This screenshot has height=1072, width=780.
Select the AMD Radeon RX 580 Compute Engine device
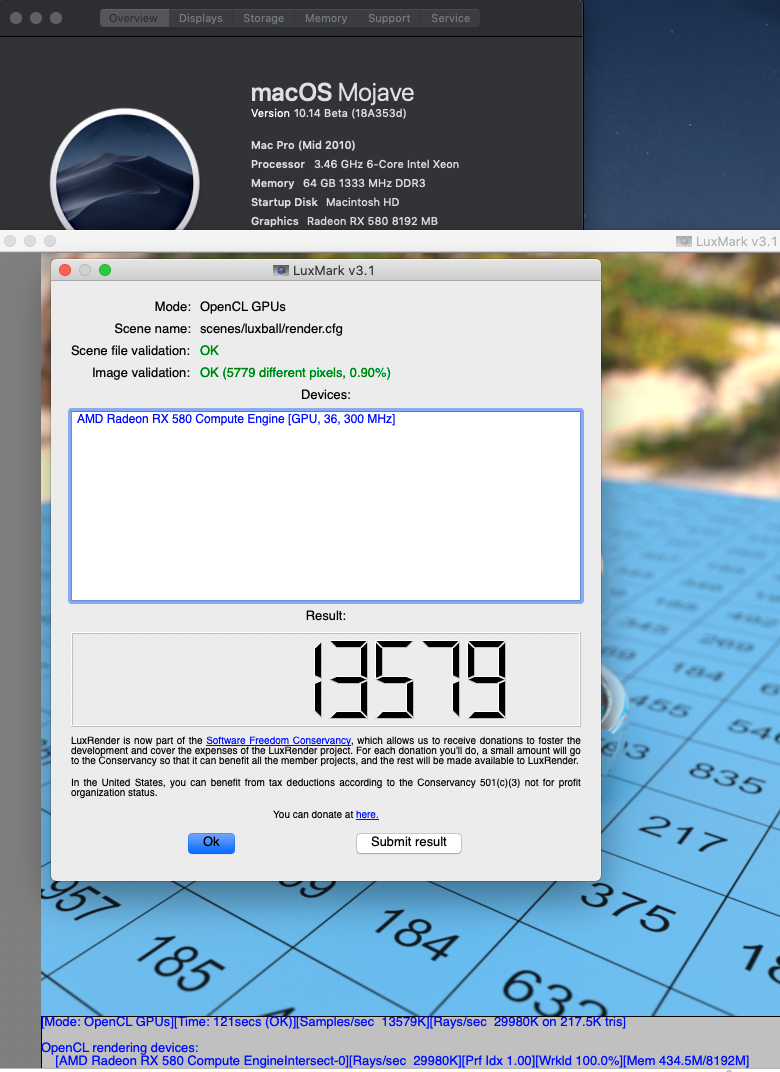236,418
